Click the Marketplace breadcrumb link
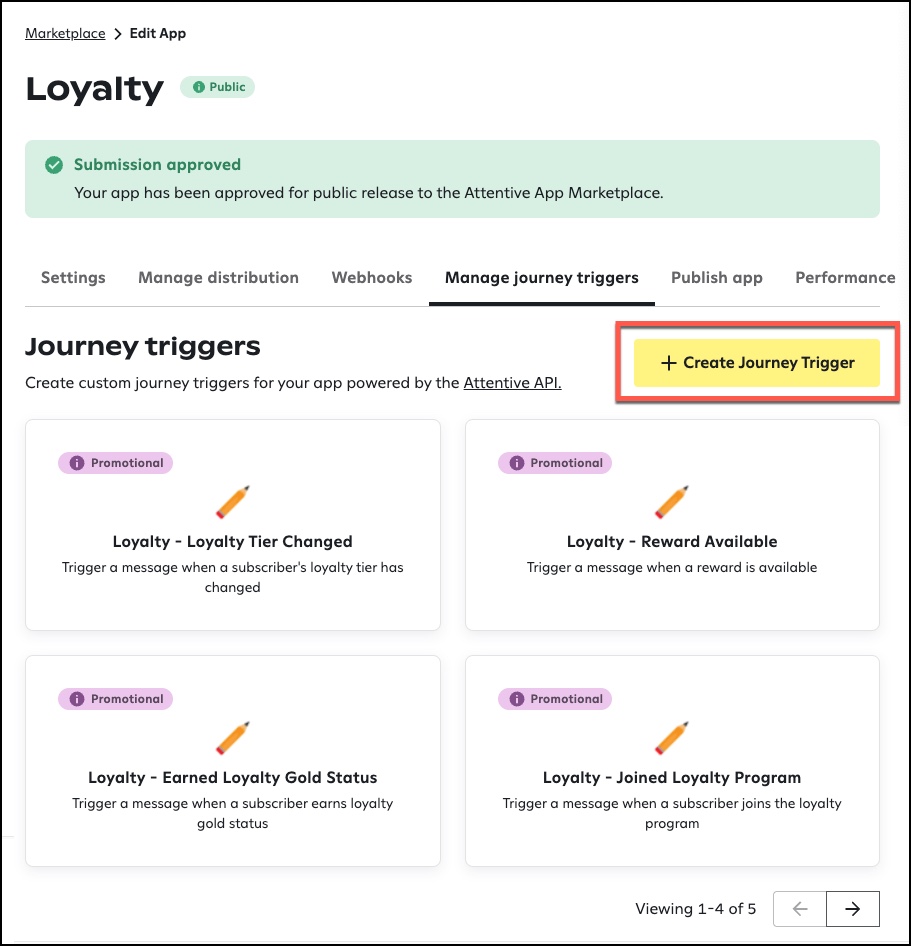Viewport: 911px width, 946px height. pyautogui.click(x=65, y=33)
